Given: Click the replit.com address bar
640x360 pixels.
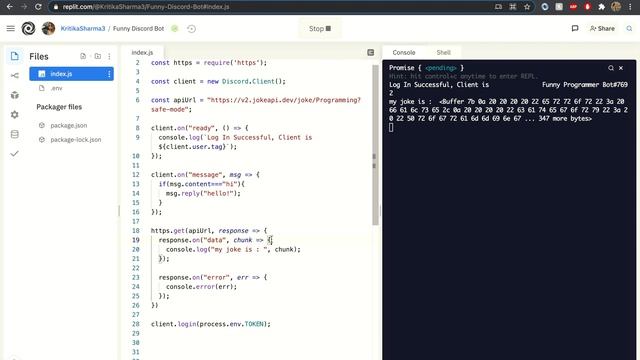Looking at the screenshot, I should coord(269,7).
